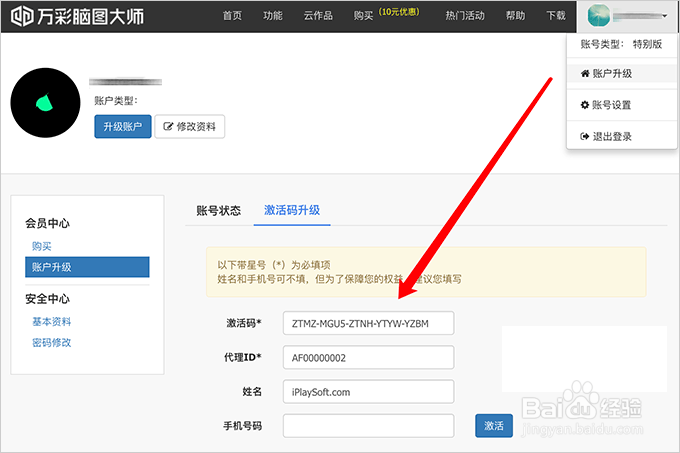This screenshot has width=680, height=453.
Task: Focus the empty 手机号码 input field
Action: pyautogui.click(x=369, y=426)
